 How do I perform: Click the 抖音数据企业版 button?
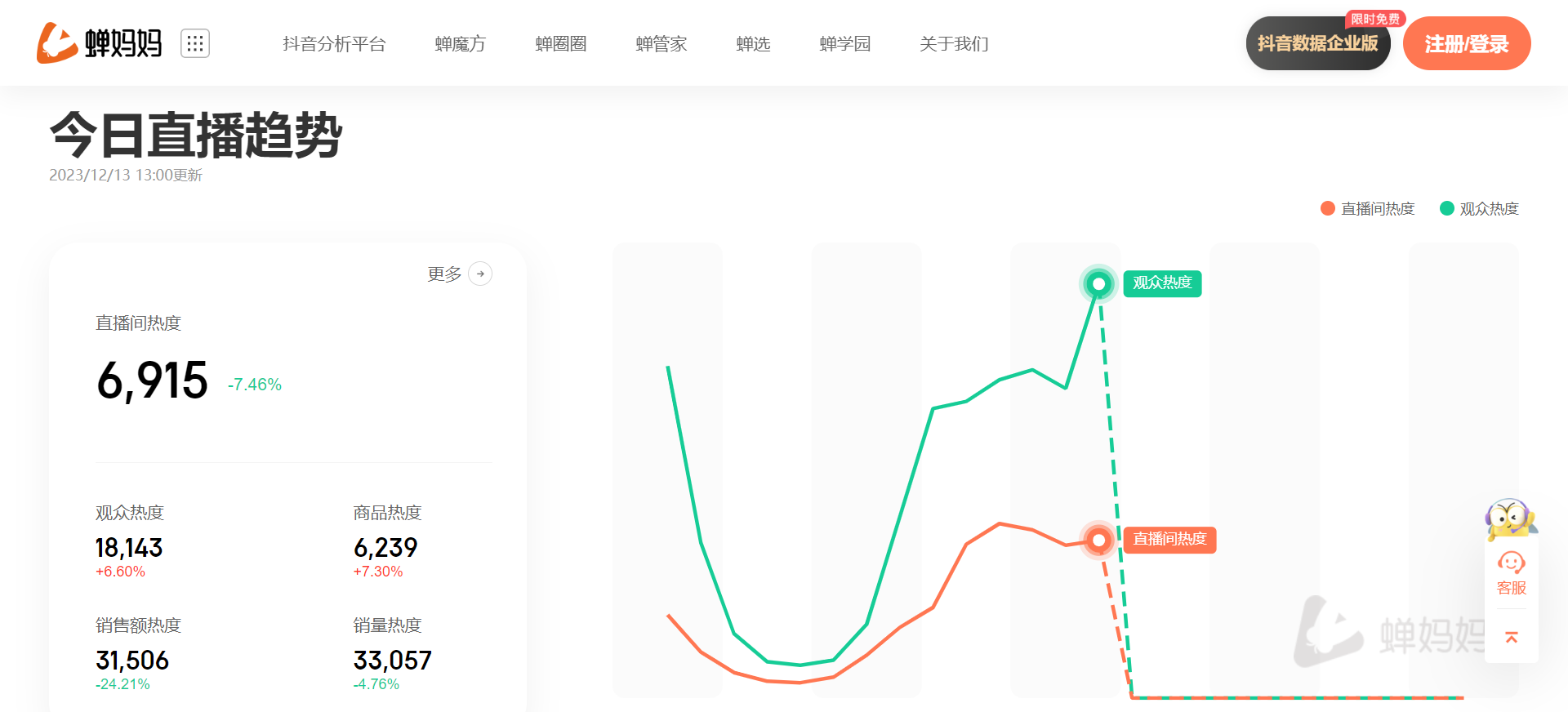coord(1318,43)
